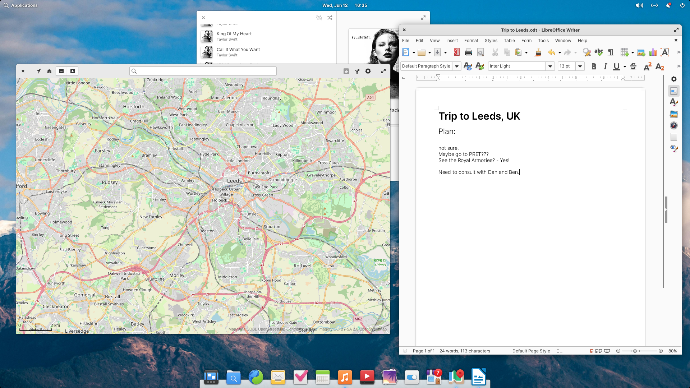This screenshot has height=388, width=690.
Task: Click the Print icon in Writer
Action: 468,52
